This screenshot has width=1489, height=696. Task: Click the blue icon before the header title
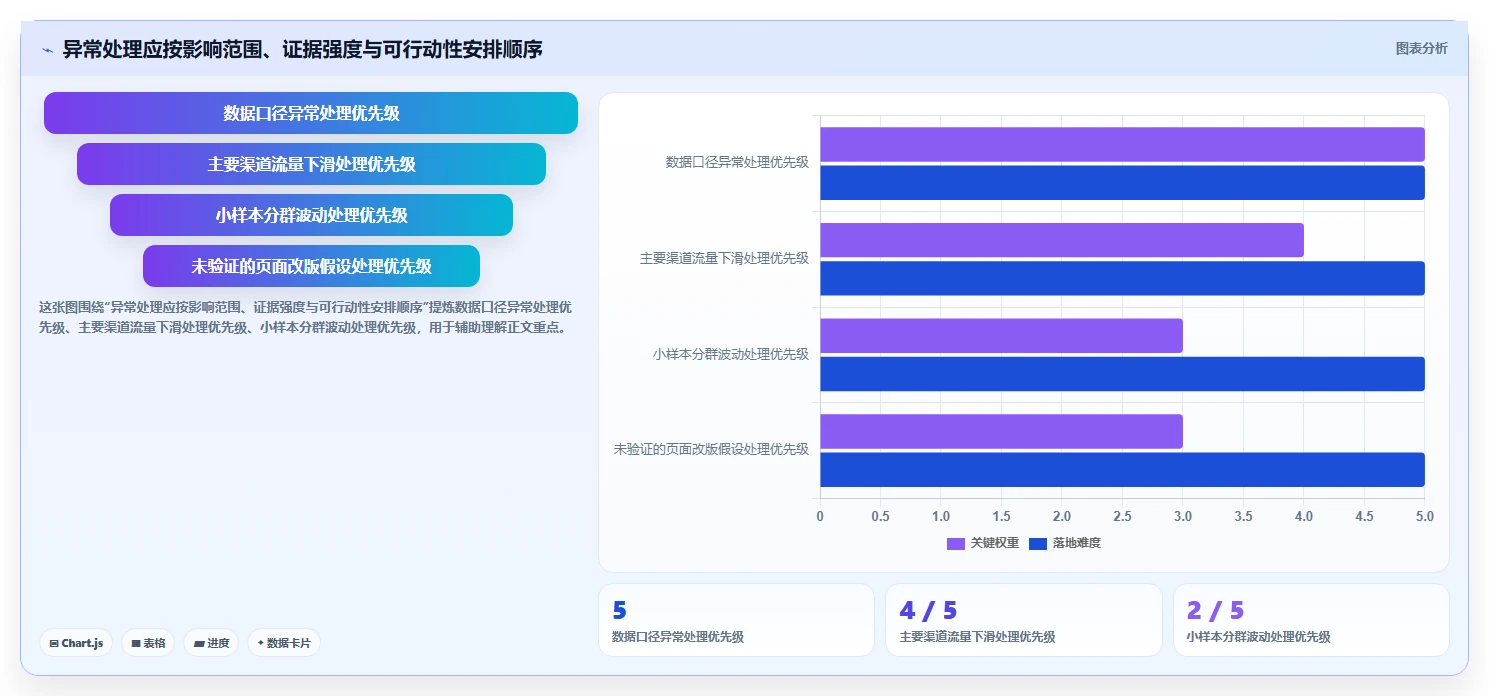pos(47,49)
